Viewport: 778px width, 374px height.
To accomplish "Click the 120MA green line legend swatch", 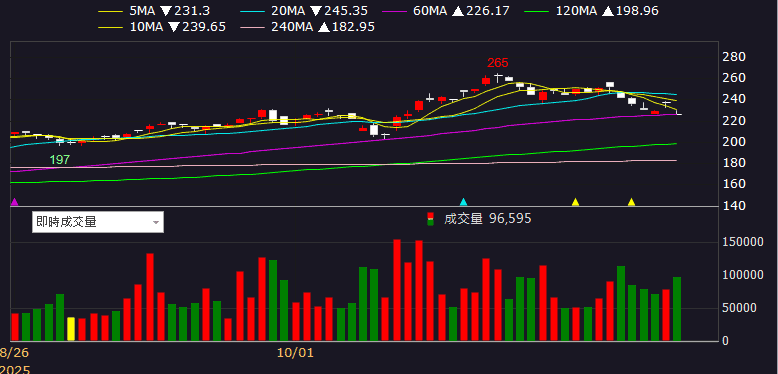I will (x=537, y=11).
